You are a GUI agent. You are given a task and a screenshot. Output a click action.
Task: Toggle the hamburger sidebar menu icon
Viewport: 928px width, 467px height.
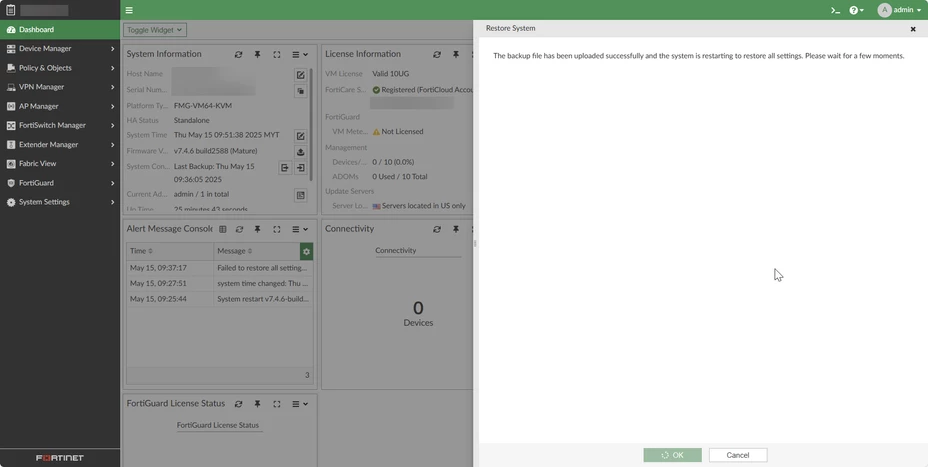point(129,10)
